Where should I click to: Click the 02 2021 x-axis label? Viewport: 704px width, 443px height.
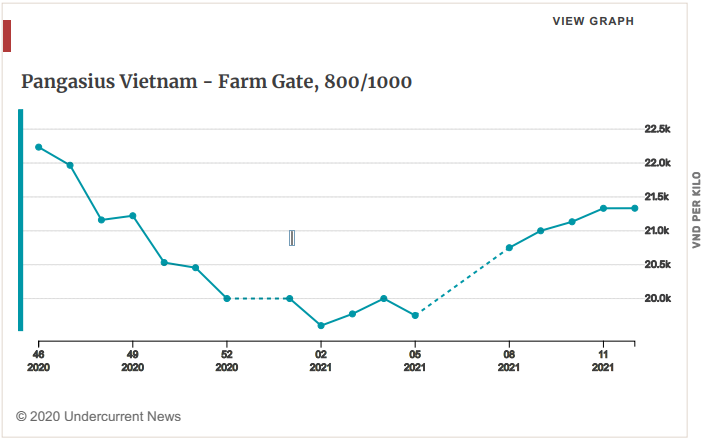(321, 361)
